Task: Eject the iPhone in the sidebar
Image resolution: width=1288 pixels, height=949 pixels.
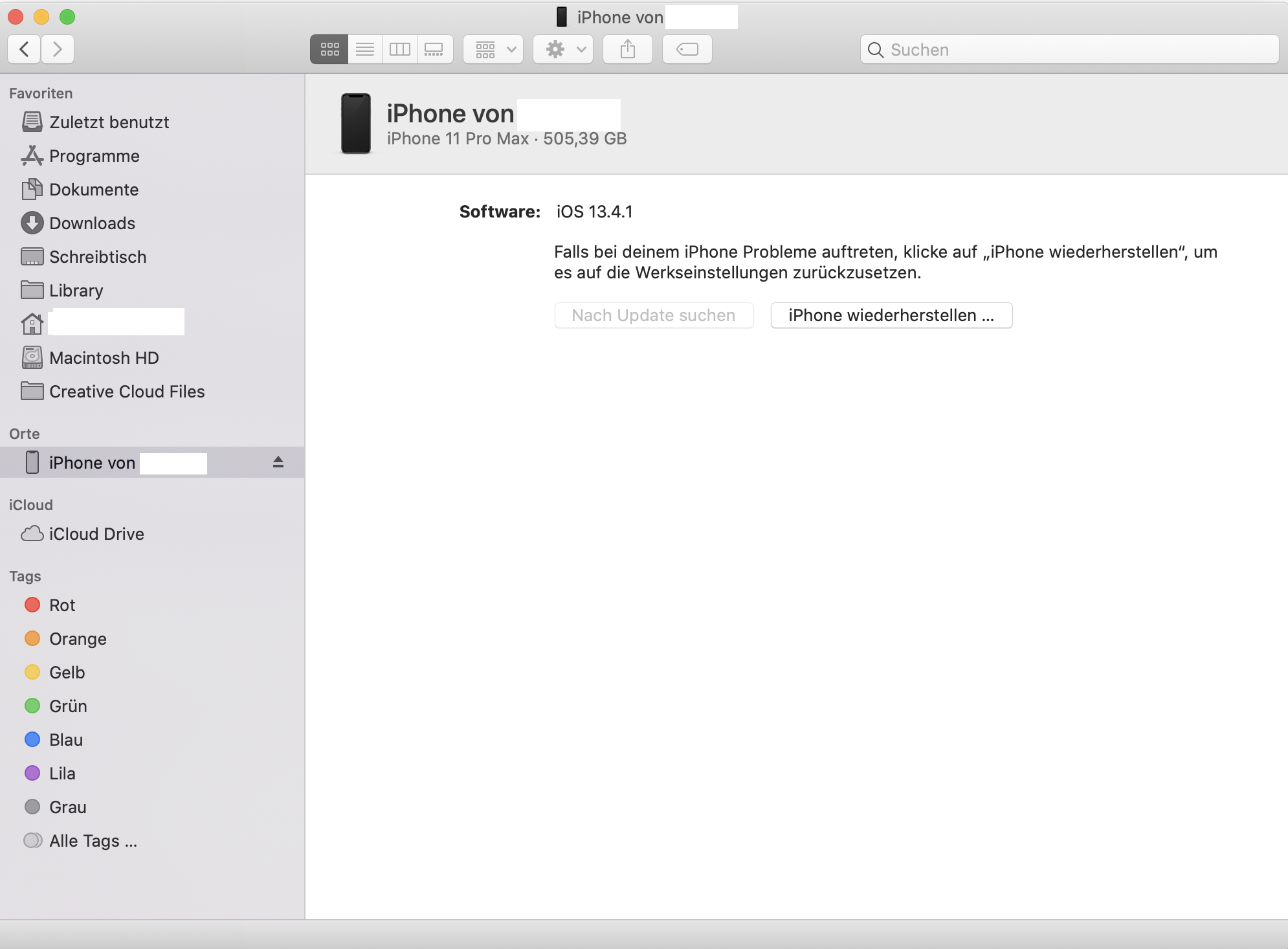Action: coord(278,462)
